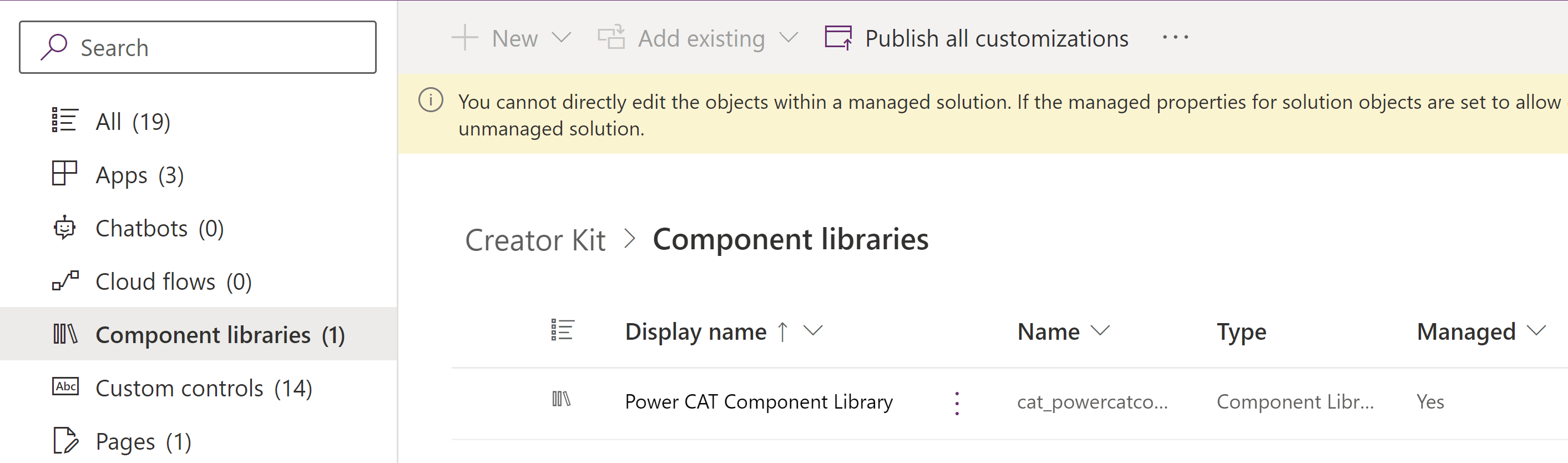The height and width of the screenshot is (463, 1568).
Task: Go to Creator Kit breadcrumb link
Action: pos(534,239)
